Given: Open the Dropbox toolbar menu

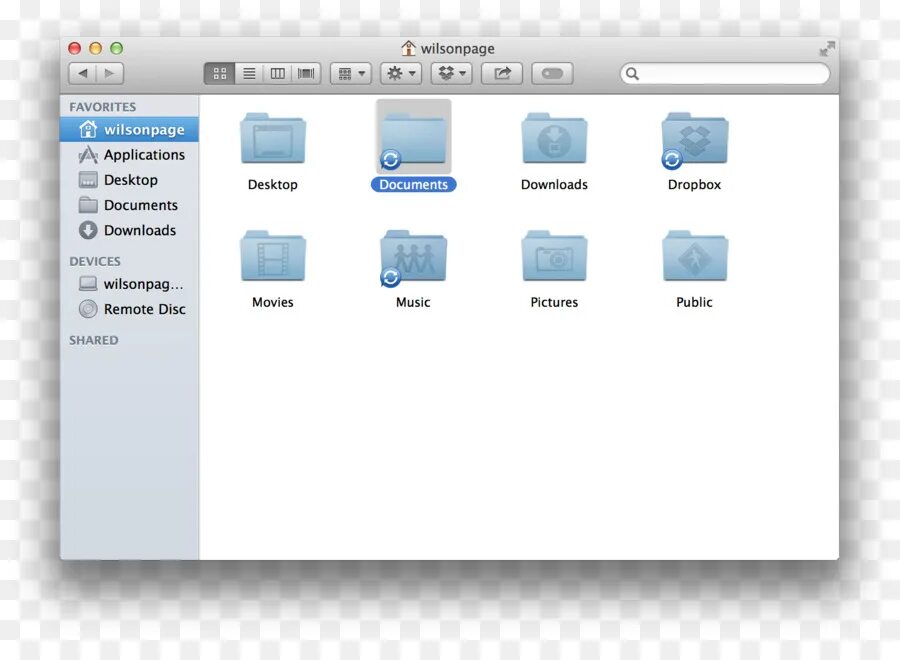Looking at the screenshot, I should point(452,73).
